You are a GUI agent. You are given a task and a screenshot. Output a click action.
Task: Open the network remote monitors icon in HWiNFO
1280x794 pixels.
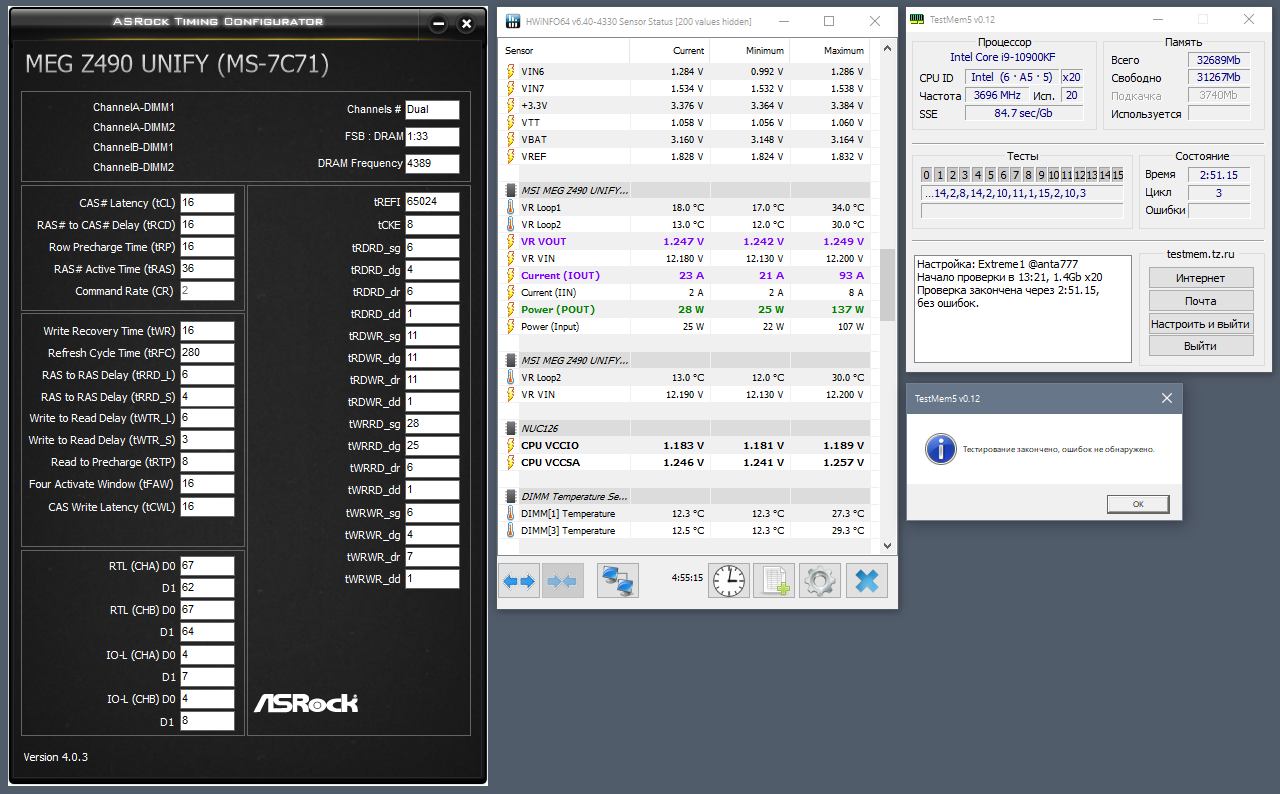tap(618, 581)
